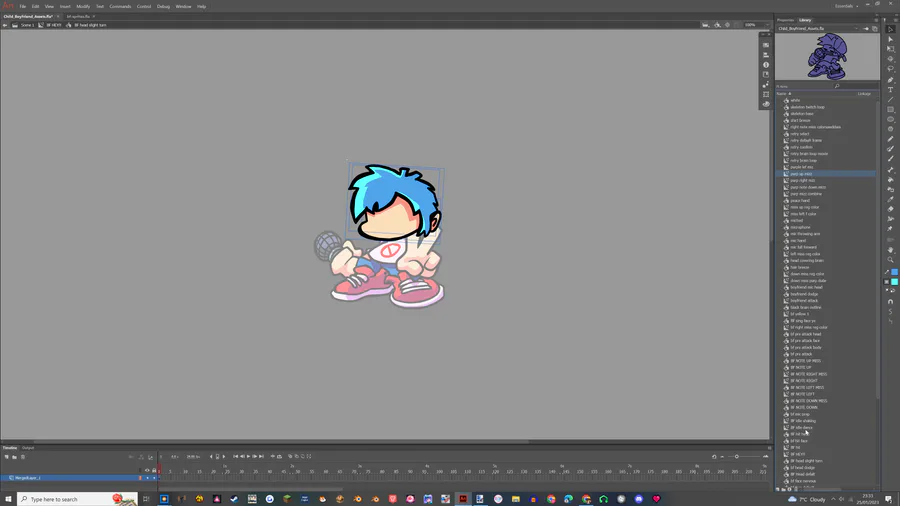Viewport: 900px width, 506px height.
Task: Open the Windows Start button
Action: (8, 499)
